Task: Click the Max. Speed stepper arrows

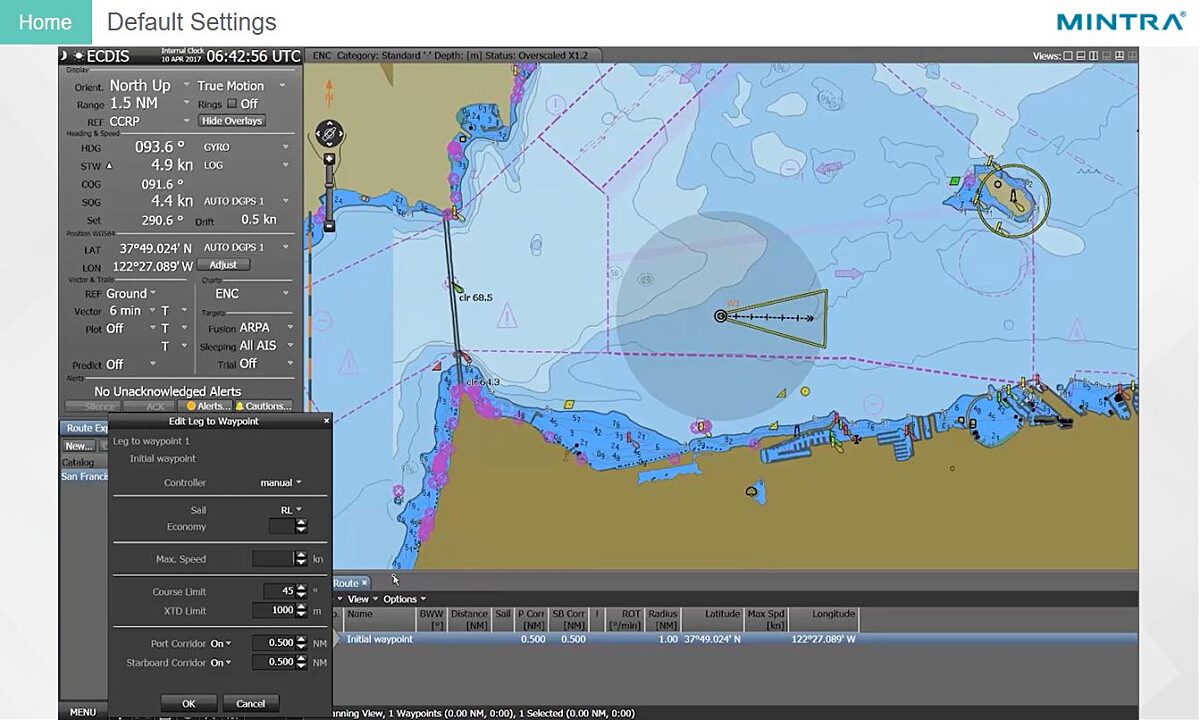Action: [x=300, y=559]
